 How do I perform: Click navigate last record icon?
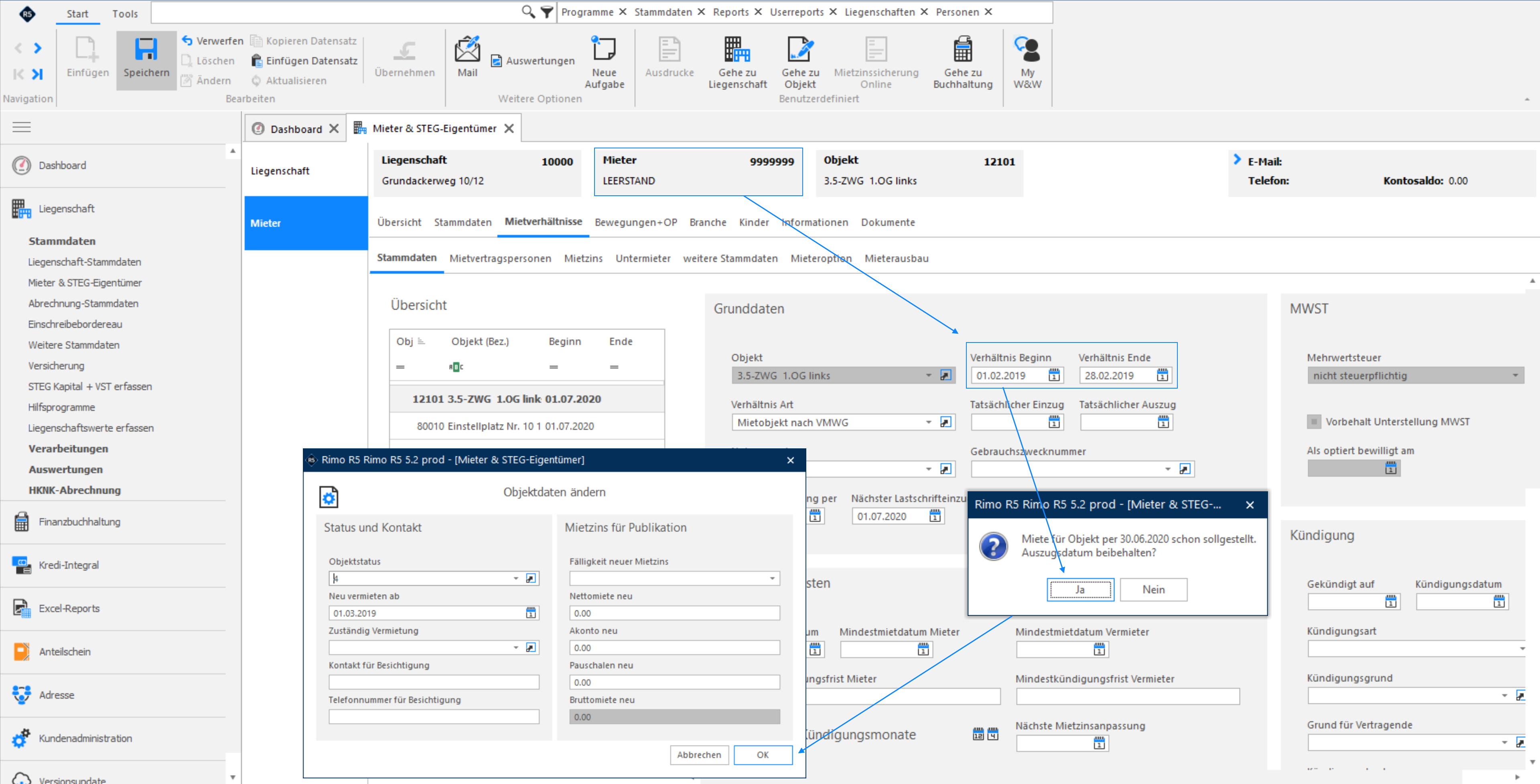(x=38, y=74)
